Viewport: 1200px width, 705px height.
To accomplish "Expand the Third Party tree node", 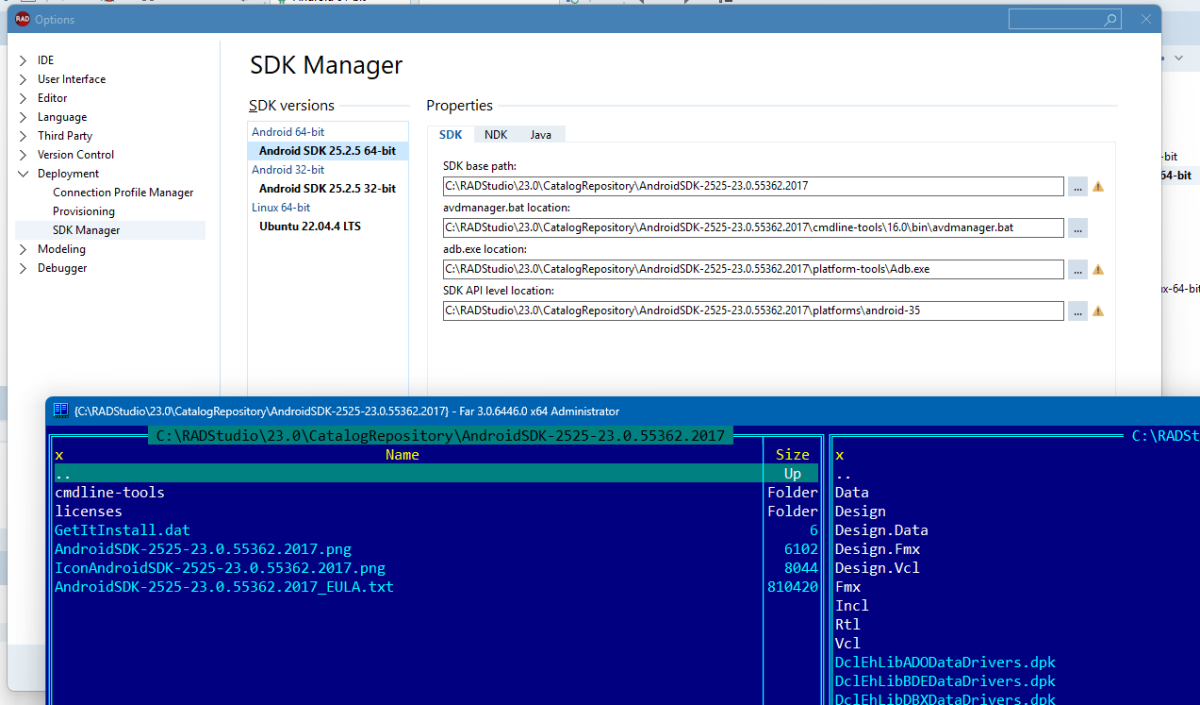I will [x=23, y=136].
